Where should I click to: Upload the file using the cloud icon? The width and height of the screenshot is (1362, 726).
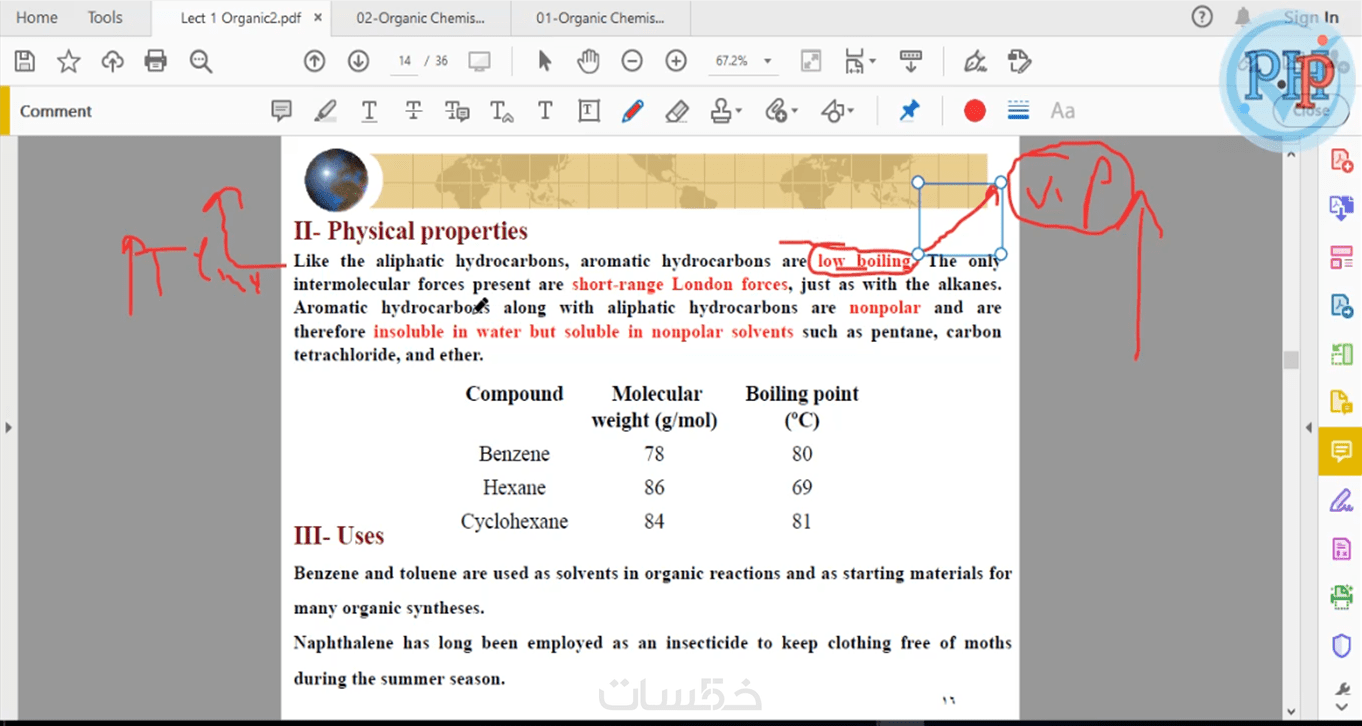[112, 61]
